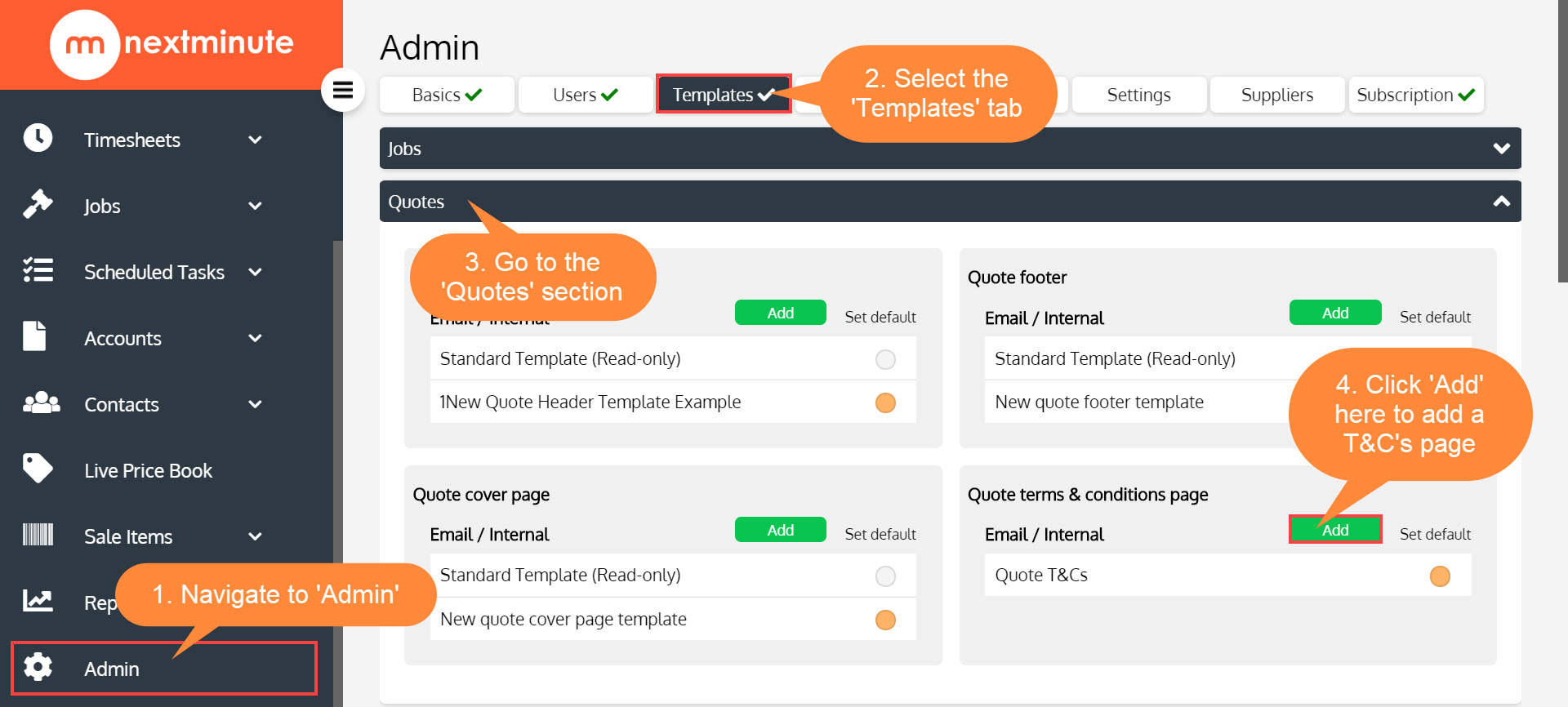The width and height of the screenshot is (1568, 707).
Task: Open the Reports chart icon
Action: click(x=38, y=601)
